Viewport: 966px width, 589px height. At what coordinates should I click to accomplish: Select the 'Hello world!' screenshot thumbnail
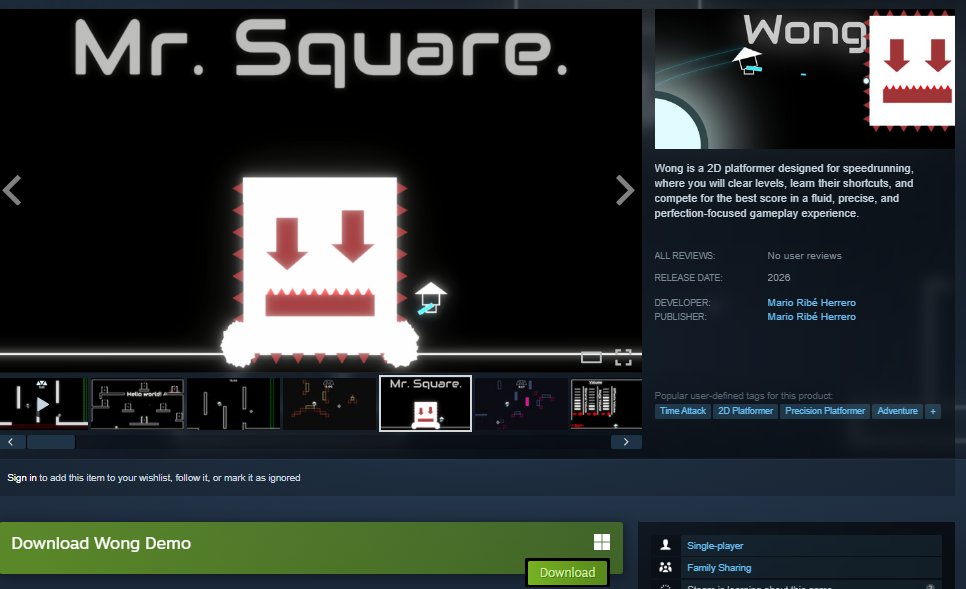137,404
